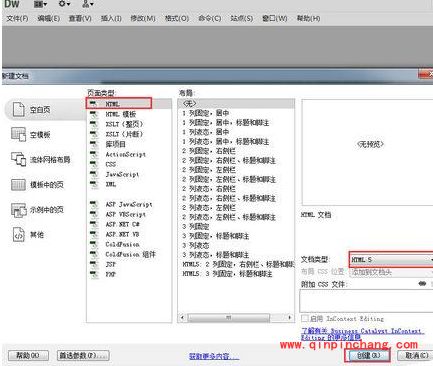
Task: Select layout <无>
Action: click(236, 104)
